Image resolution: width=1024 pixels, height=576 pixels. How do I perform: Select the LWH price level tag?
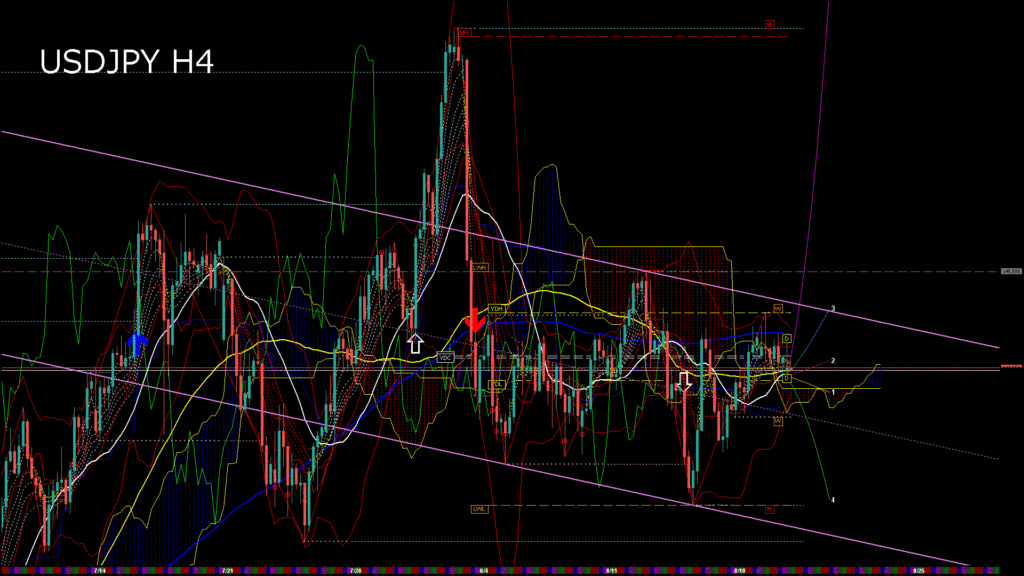[480, 267]
